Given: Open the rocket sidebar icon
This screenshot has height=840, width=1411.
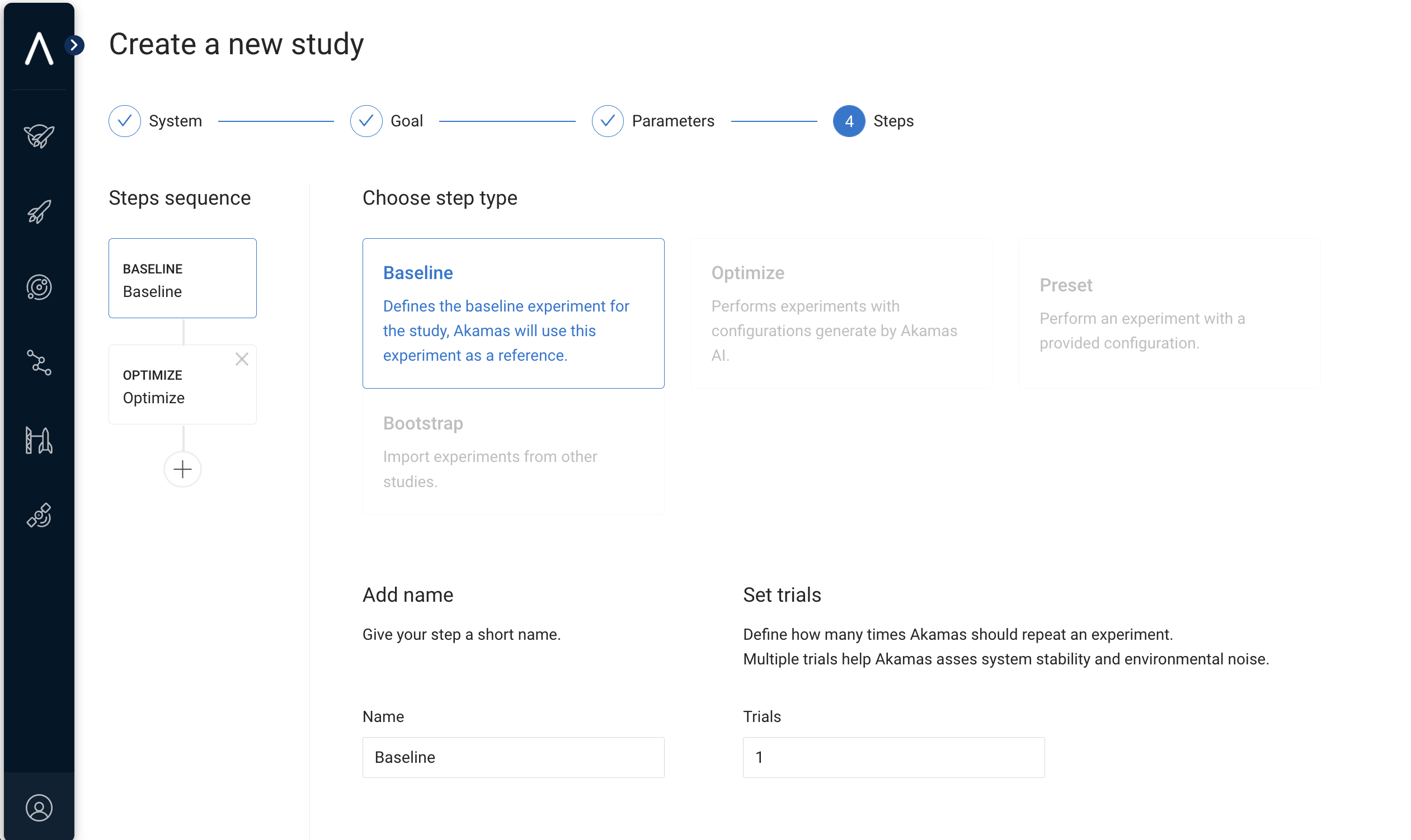Looking at the screenshot, I should coord(39,212).
